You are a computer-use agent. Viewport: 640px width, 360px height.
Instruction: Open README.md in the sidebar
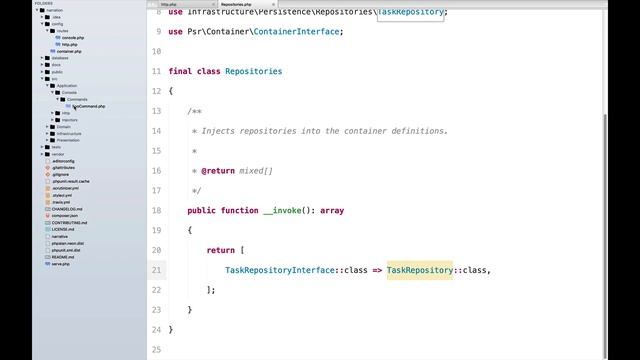pyautogui.click(x=63, y=257)
